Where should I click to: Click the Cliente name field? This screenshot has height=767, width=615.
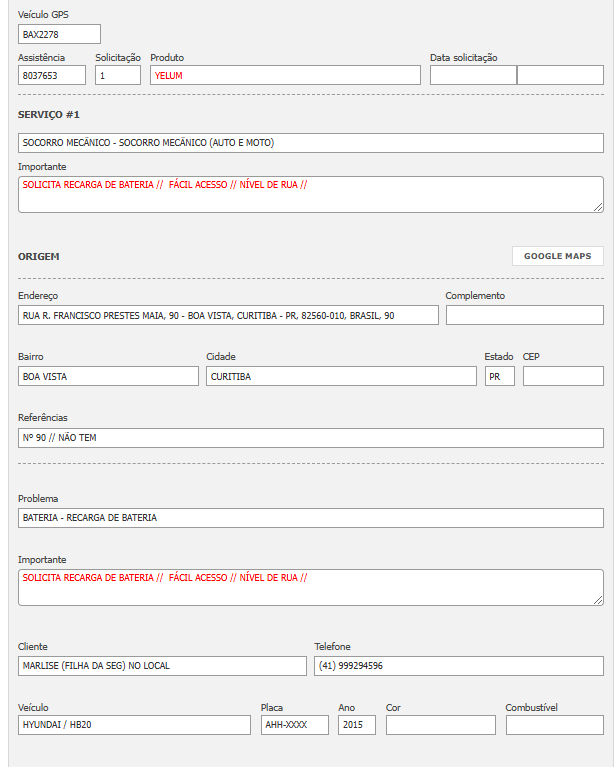(x=162, y=666)
